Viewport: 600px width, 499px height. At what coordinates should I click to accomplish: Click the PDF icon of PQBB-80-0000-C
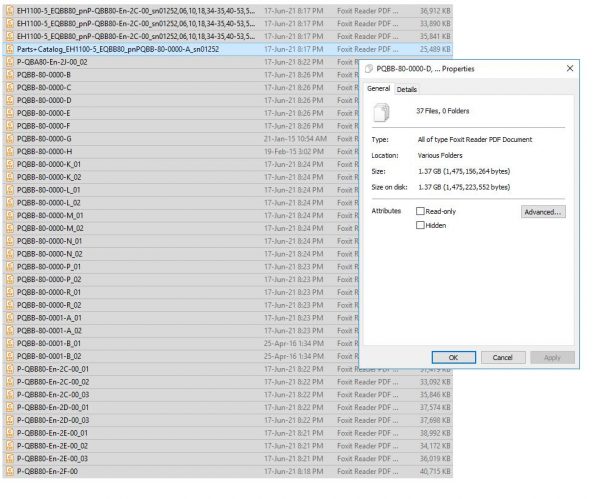pos(10,88)
